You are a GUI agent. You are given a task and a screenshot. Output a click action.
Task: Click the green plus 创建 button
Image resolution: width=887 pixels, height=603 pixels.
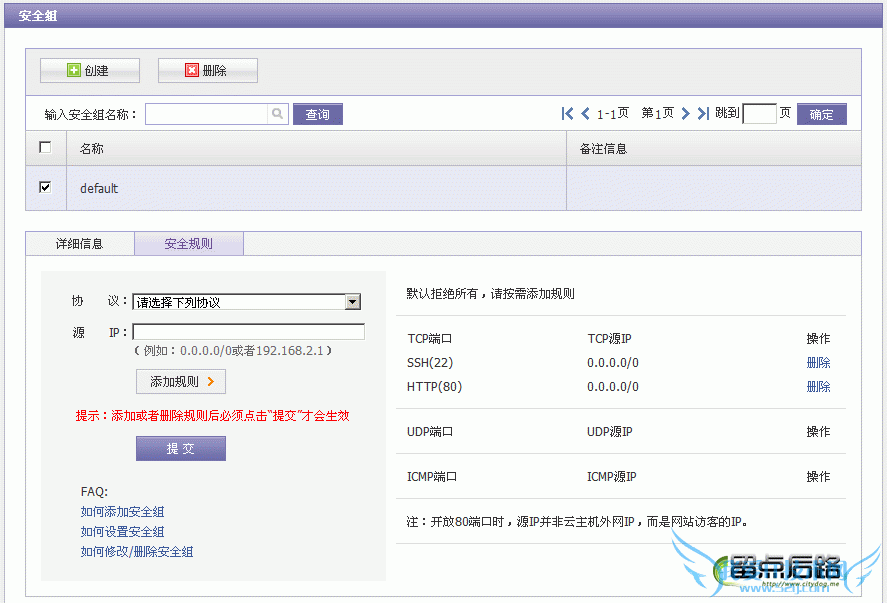[x=89, y=71]
